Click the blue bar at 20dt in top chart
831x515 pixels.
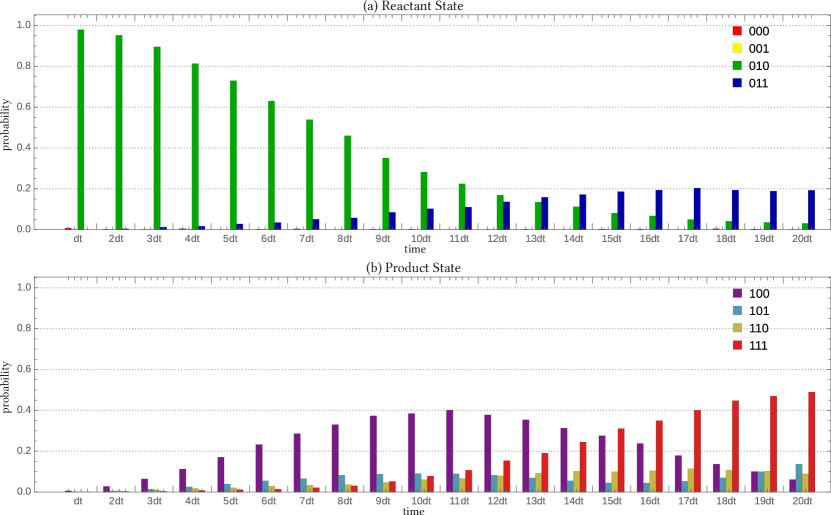[811, 209]
